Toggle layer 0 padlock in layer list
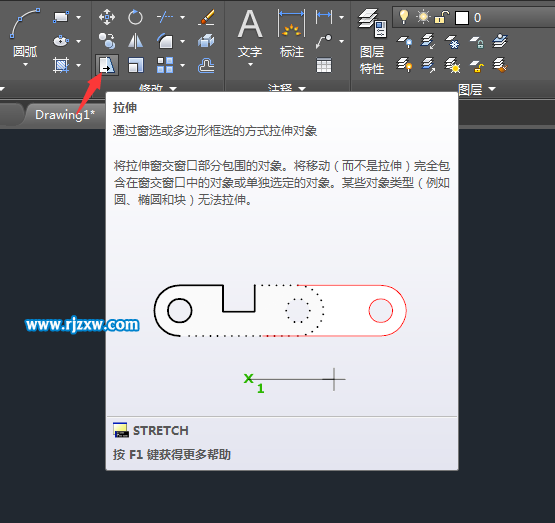This screenshot has height=523, width=555. pyautogui.click(x=442, y=17)
